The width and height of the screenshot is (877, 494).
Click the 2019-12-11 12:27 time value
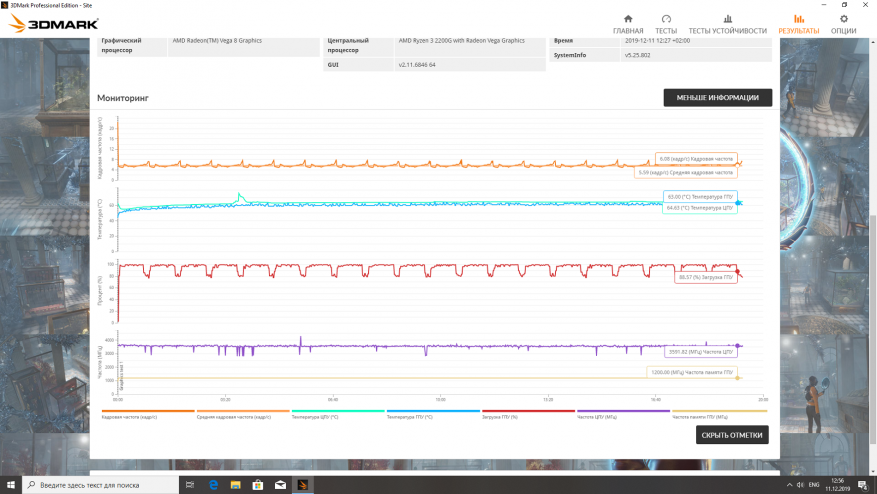click(x=657, y=41)
